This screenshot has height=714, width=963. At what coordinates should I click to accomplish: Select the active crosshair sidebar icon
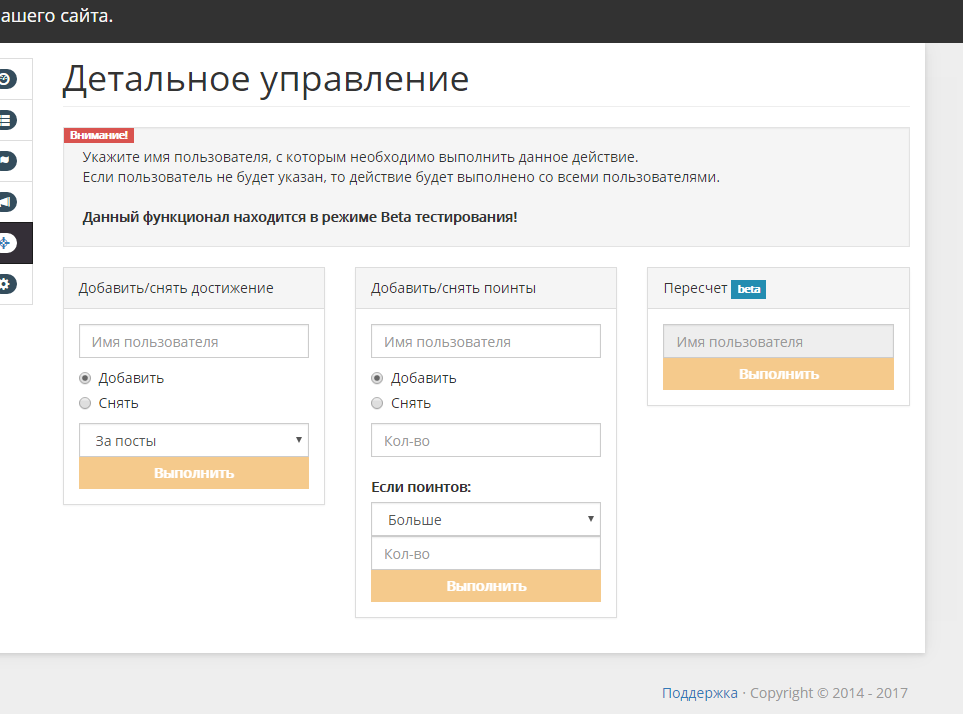(7, 243)
